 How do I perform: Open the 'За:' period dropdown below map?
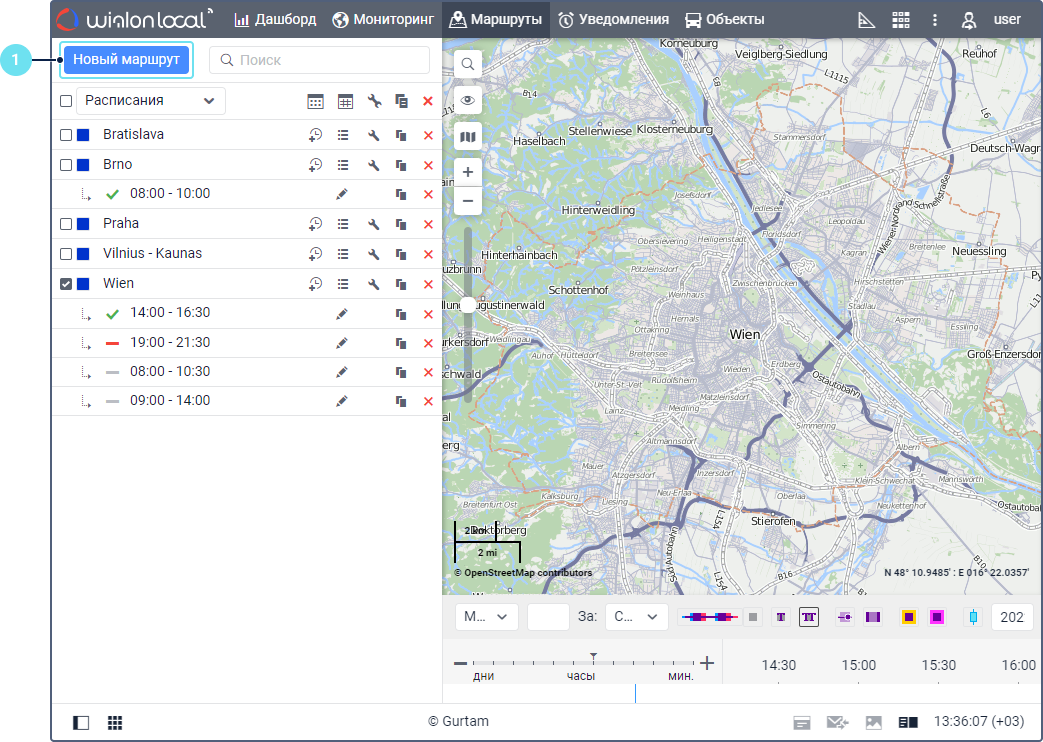pyautogui.click(x=636, y=617)
